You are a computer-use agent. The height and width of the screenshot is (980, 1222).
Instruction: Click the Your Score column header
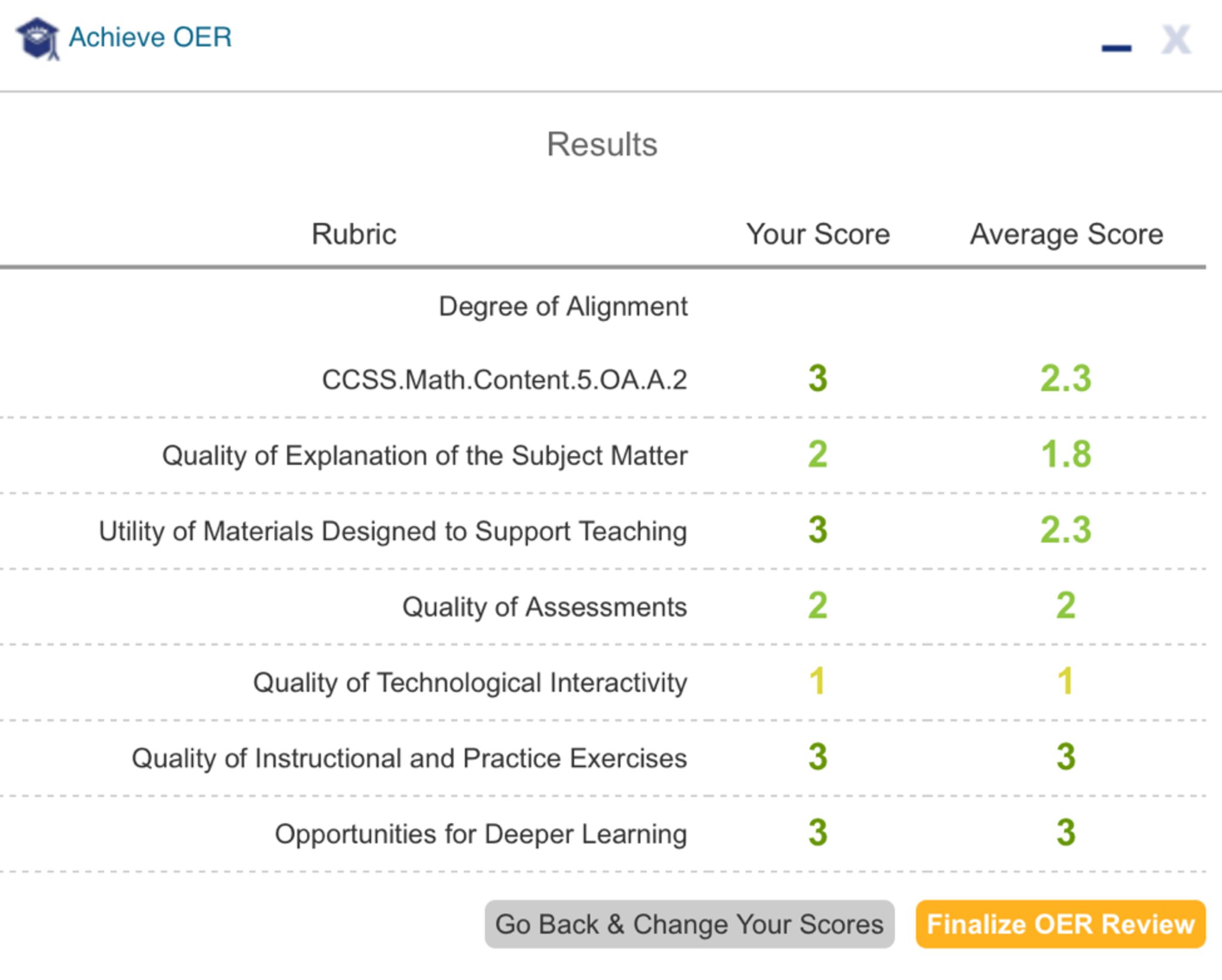click(x=817, y=234)
